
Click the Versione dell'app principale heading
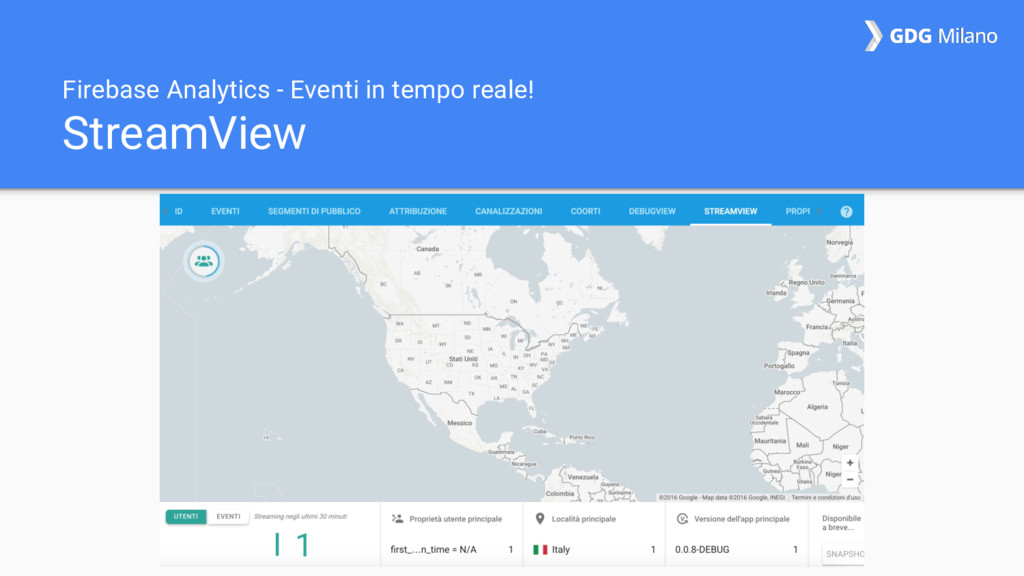[x=742, y=519]
